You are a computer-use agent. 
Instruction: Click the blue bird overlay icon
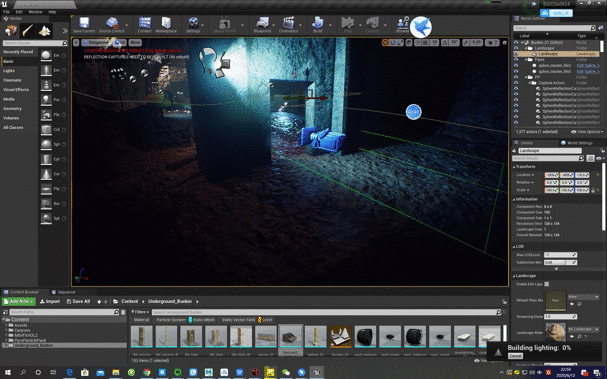(421, 27)
